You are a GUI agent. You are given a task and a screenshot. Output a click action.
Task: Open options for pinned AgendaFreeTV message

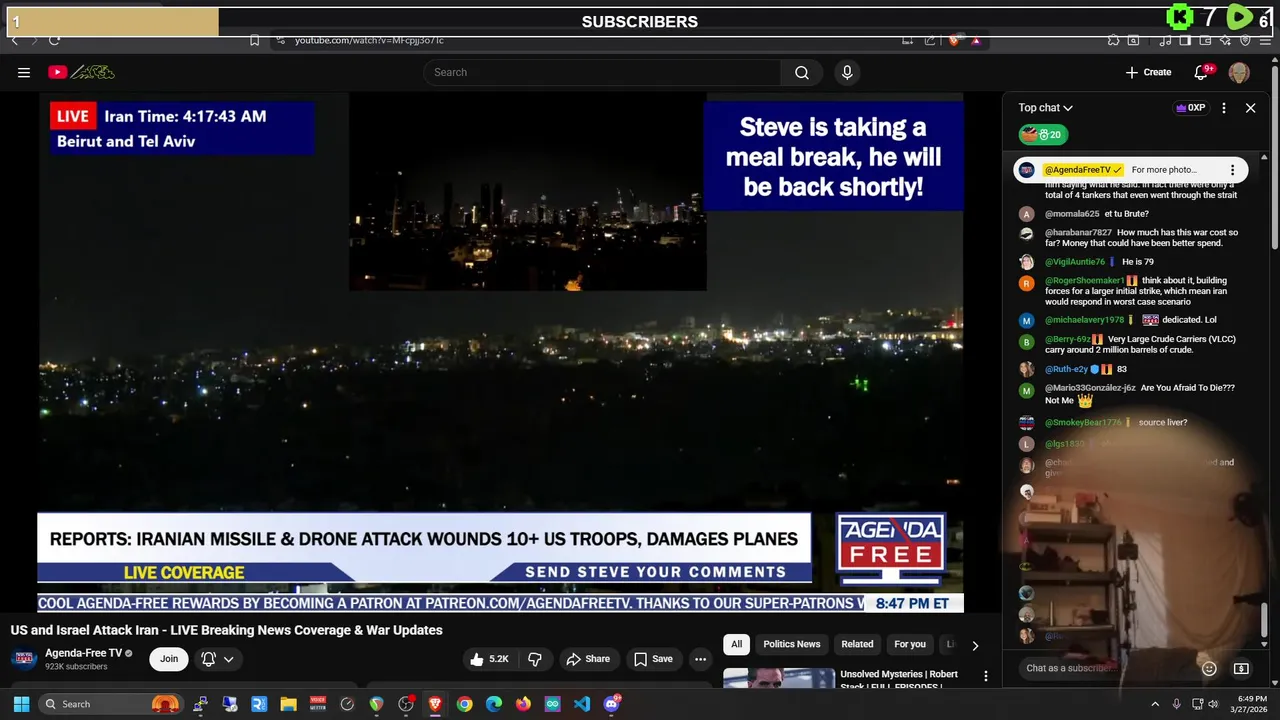click(1232, 170)
